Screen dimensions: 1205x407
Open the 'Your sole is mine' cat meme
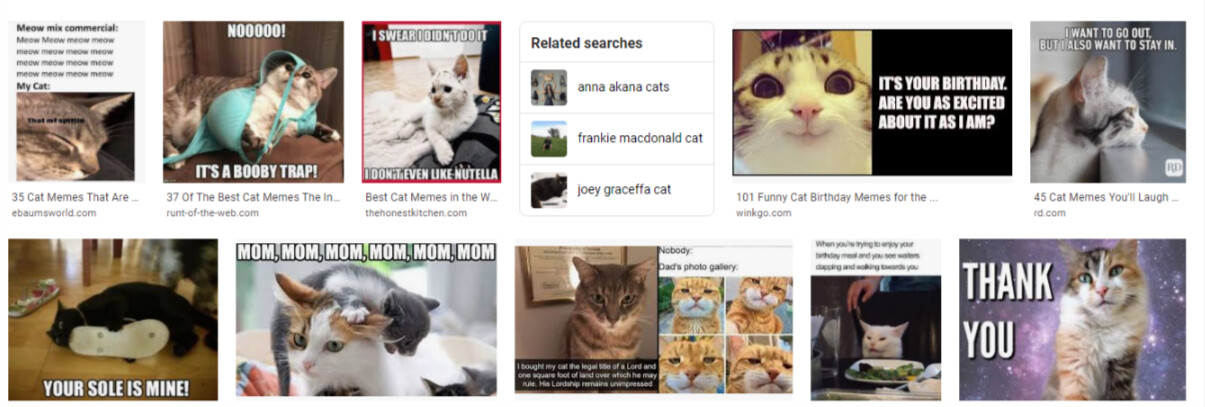113,320
